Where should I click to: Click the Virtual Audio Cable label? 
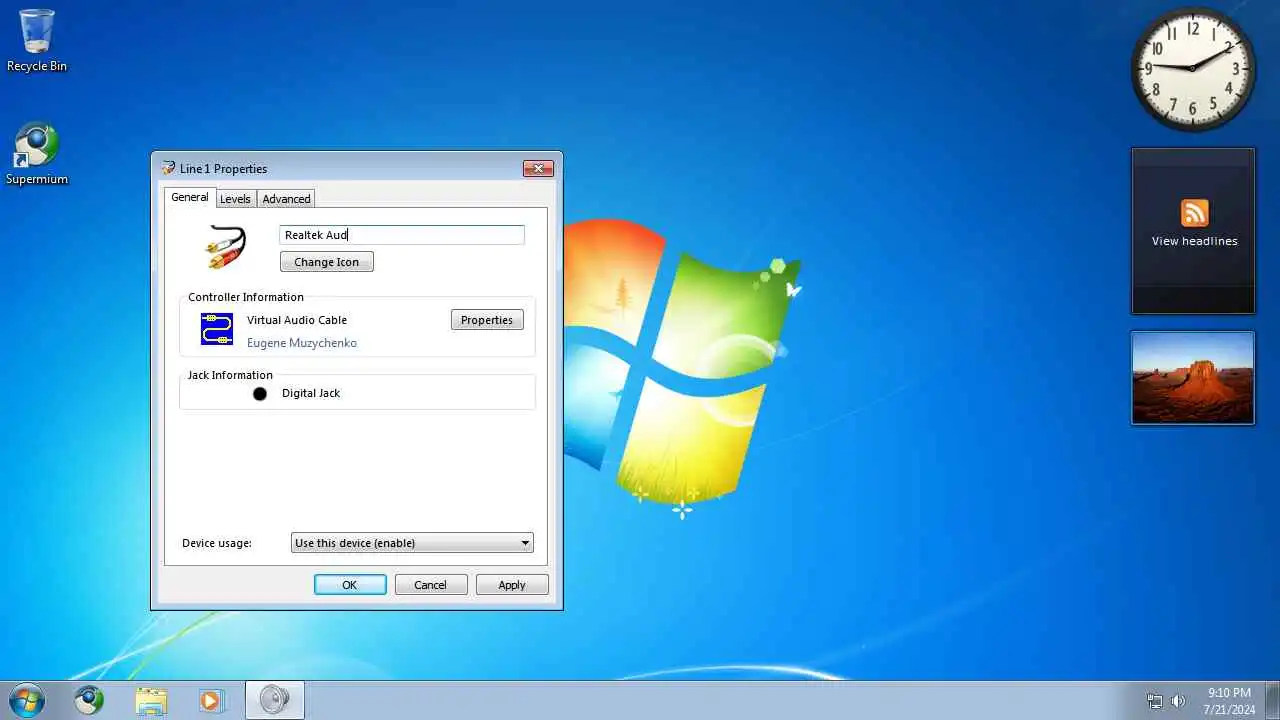coord(297,320)
